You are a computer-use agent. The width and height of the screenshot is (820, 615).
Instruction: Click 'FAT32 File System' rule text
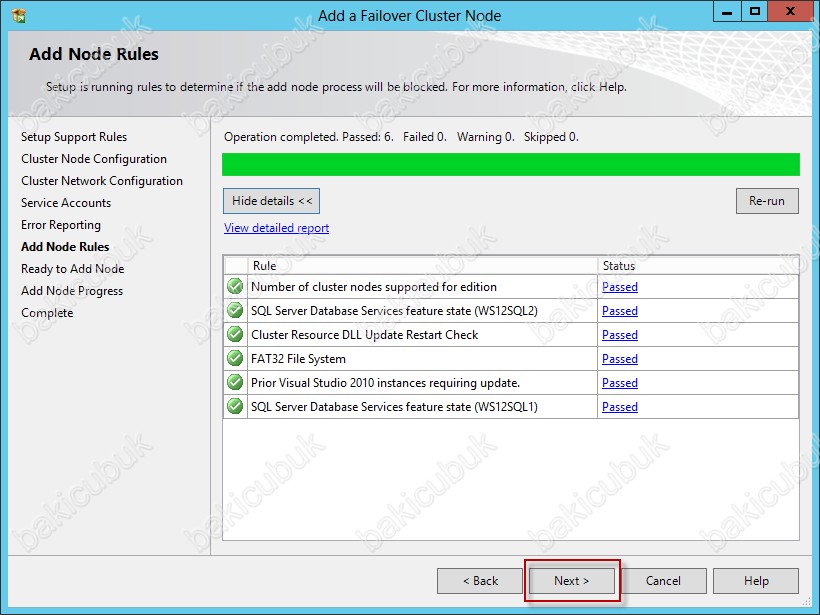298,359
